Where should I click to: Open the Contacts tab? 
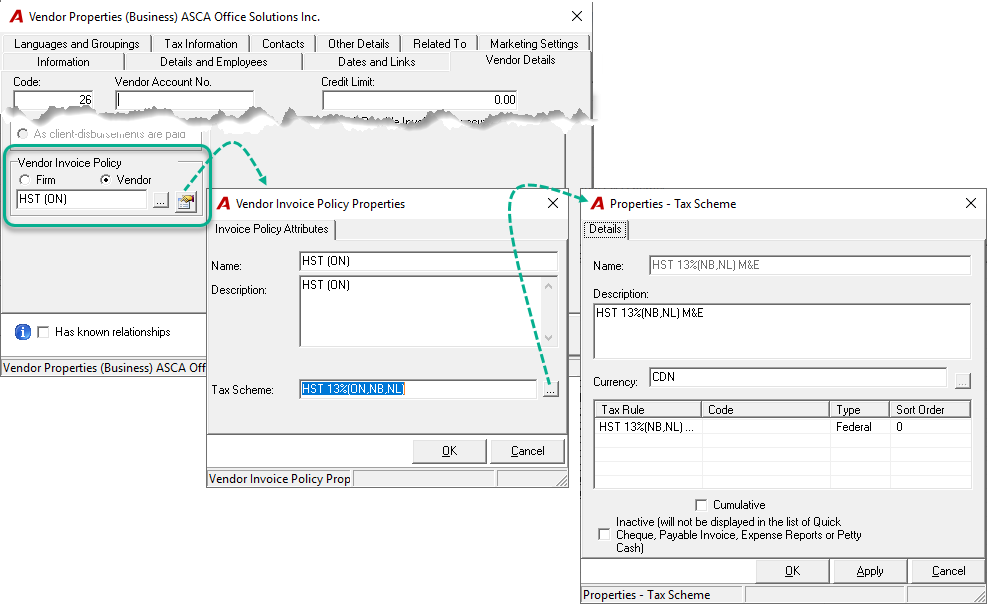click(x=283, y=43)
